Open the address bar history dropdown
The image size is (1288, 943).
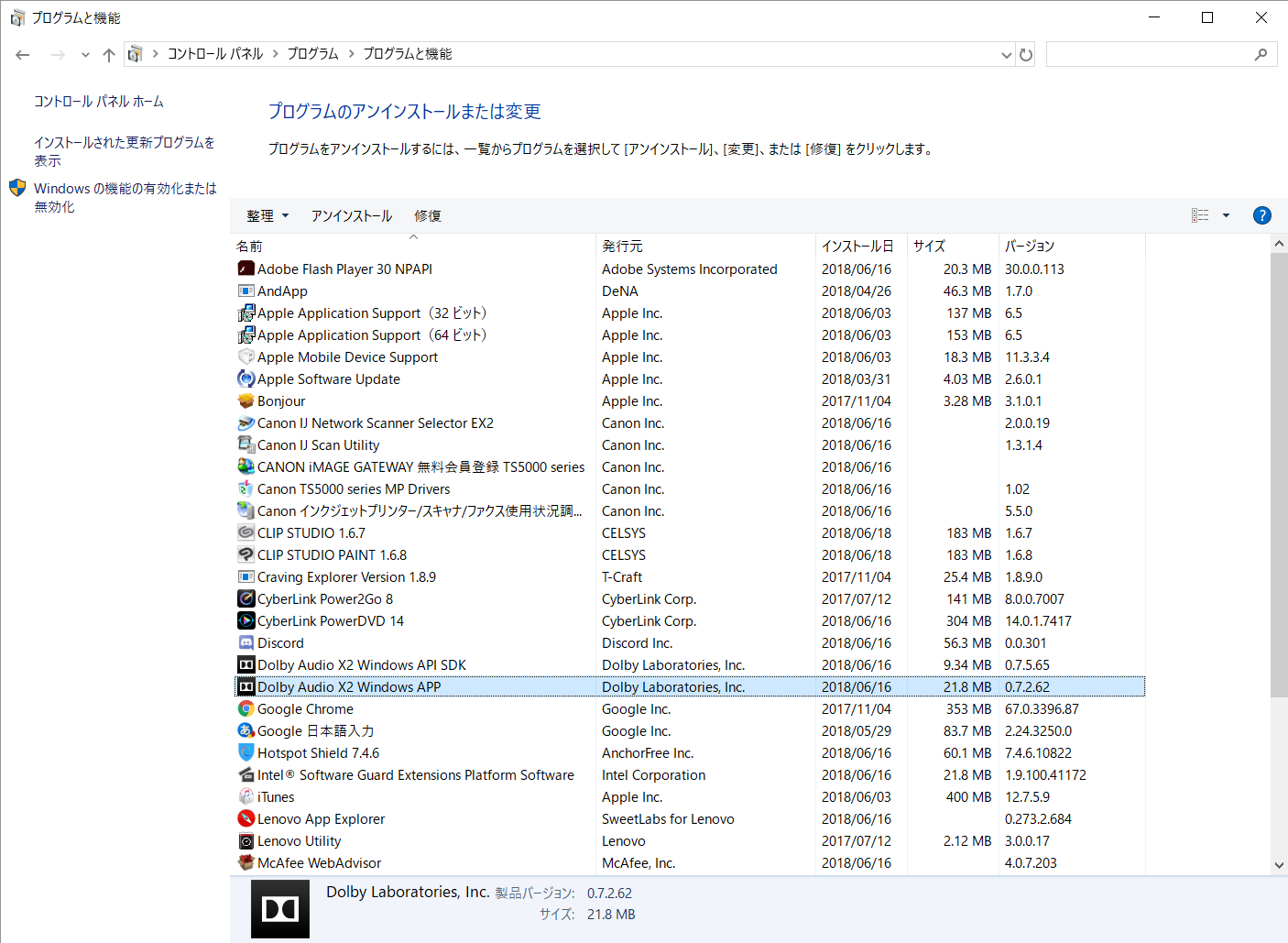[x=1007, y=55]
